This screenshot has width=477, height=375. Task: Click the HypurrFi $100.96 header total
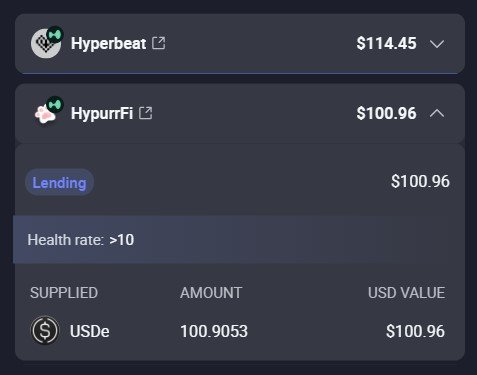point(386,113)
